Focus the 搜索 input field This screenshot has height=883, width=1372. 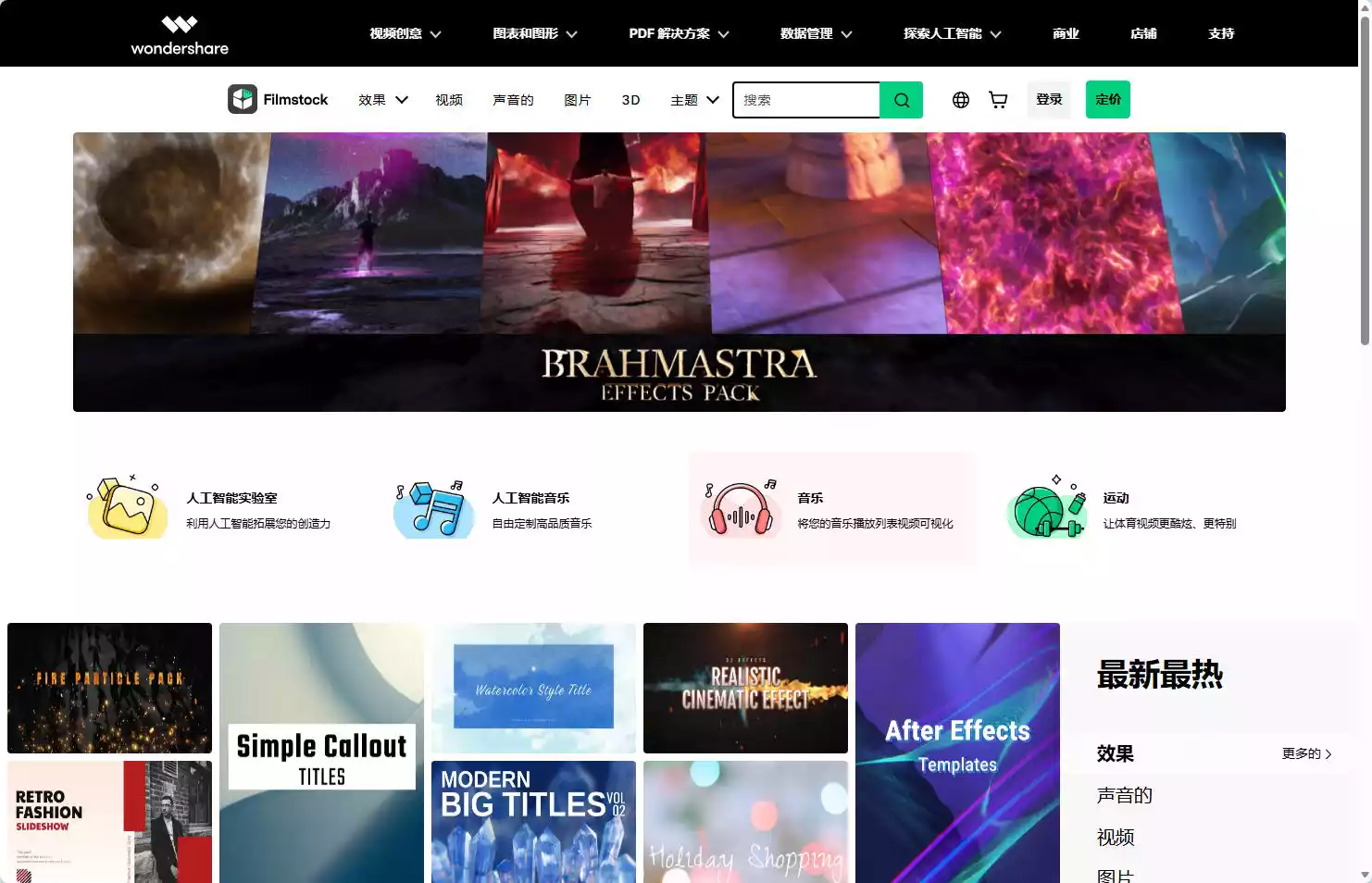[x=806, y=100]
